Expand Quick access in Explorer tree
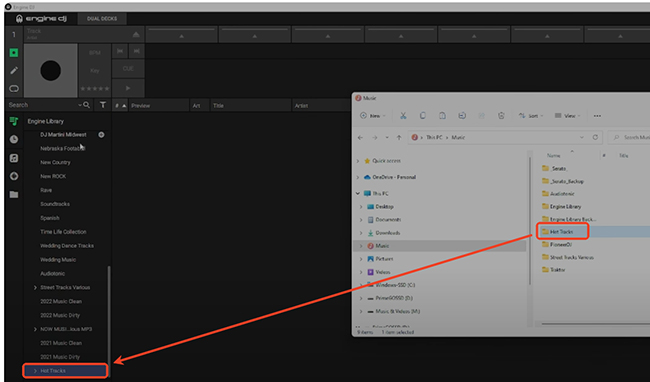Image resolution: width=650 pixels, height=382 pixels. click(x=358, y=161)
